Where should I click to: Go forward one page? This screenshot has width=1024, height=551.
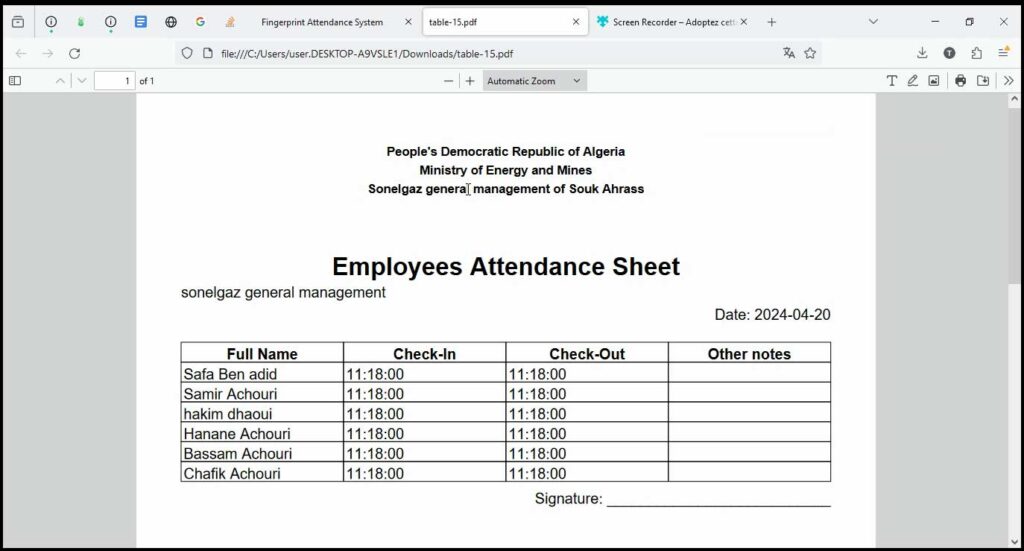click(x=48, y=54)
